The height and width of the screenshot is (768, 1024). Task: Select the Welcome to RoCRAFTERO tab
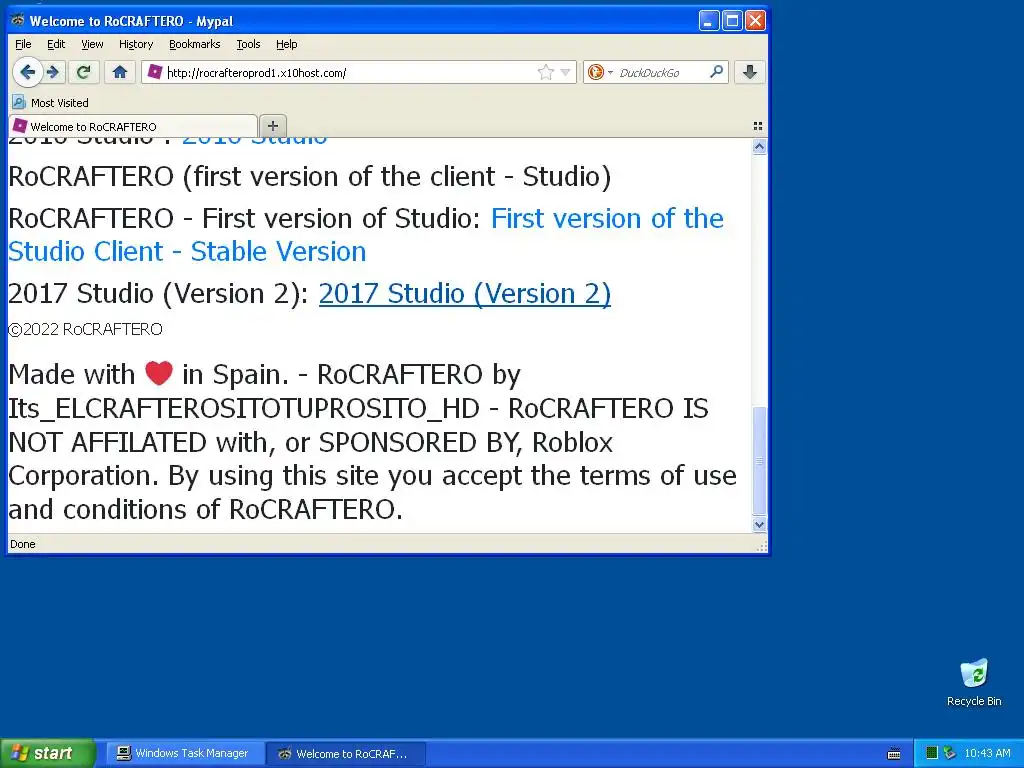(133, 126)
